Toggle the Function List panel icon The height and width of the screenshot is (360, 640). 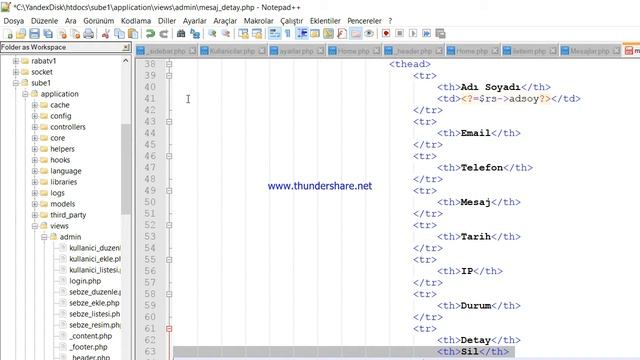click(x=342, y=34)
